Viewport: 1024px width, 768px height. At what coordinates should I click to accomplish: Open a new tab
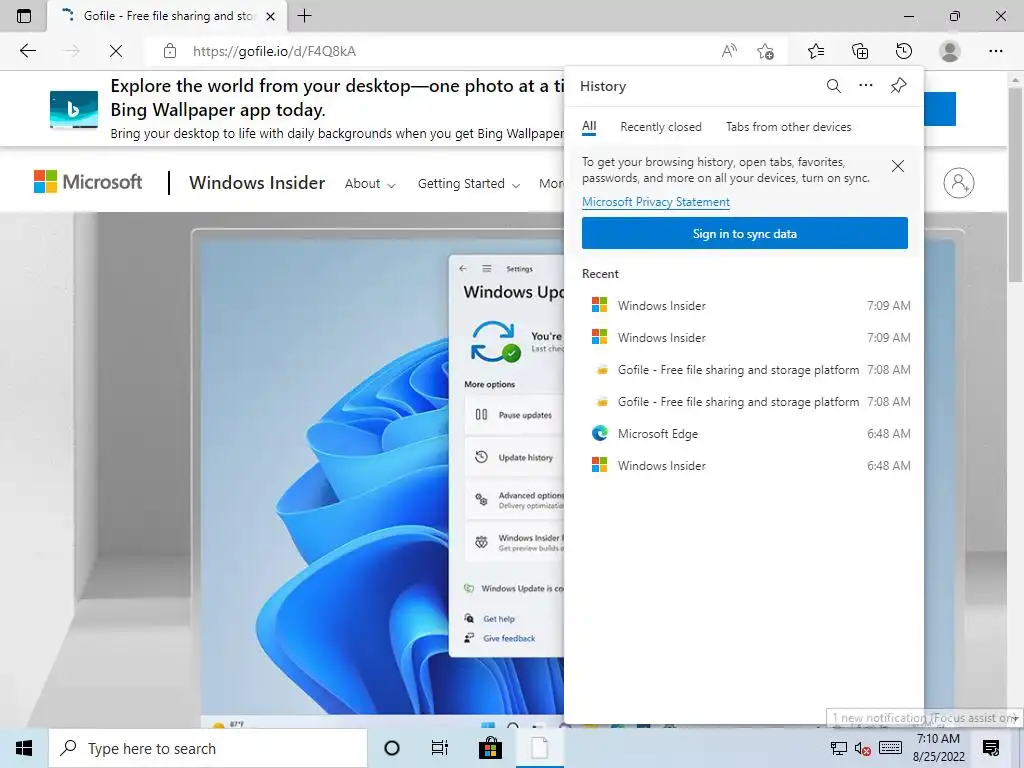pos(304,16)
